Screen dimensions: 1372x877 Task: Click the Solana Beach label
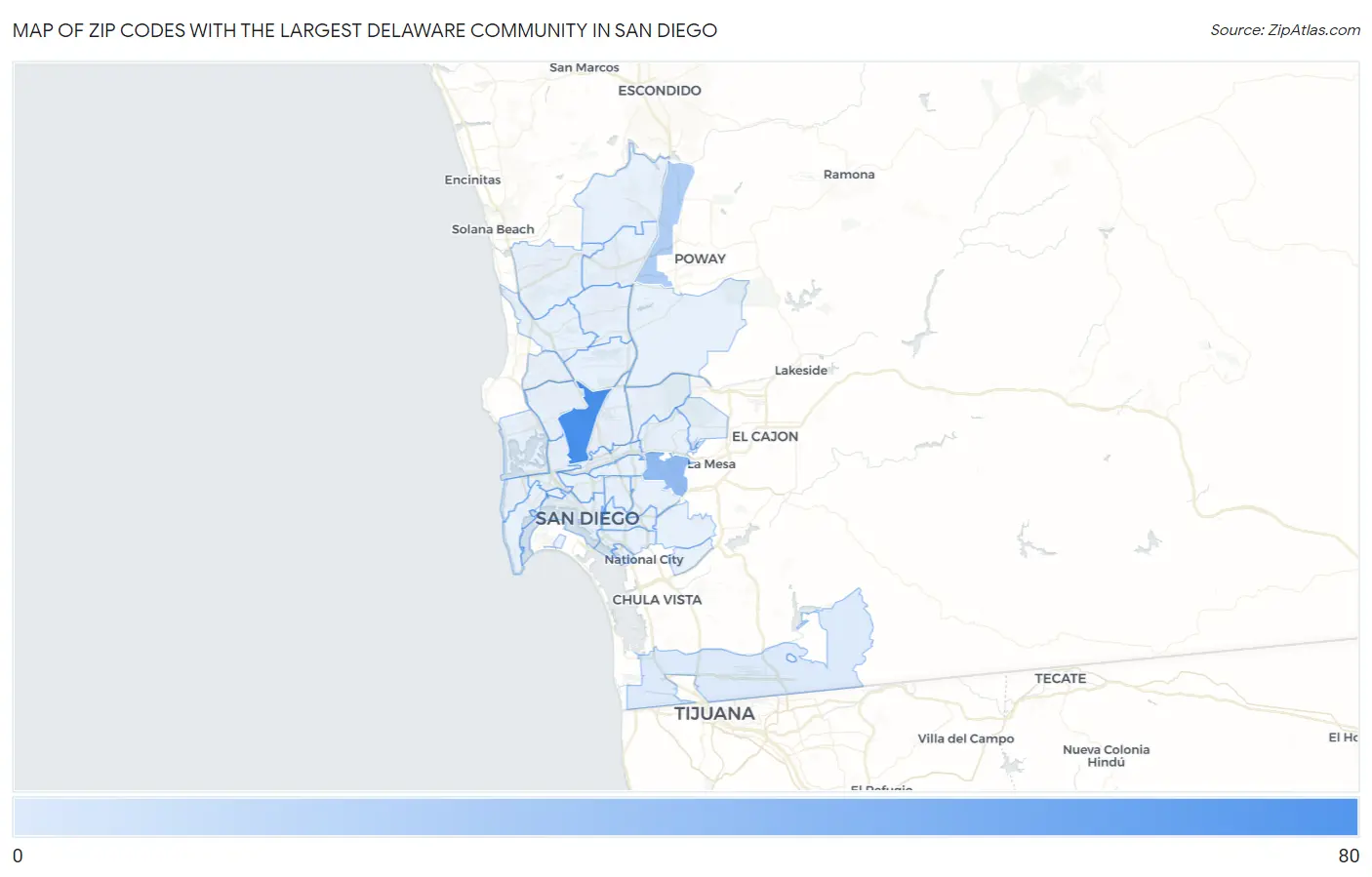click(493, 229)
